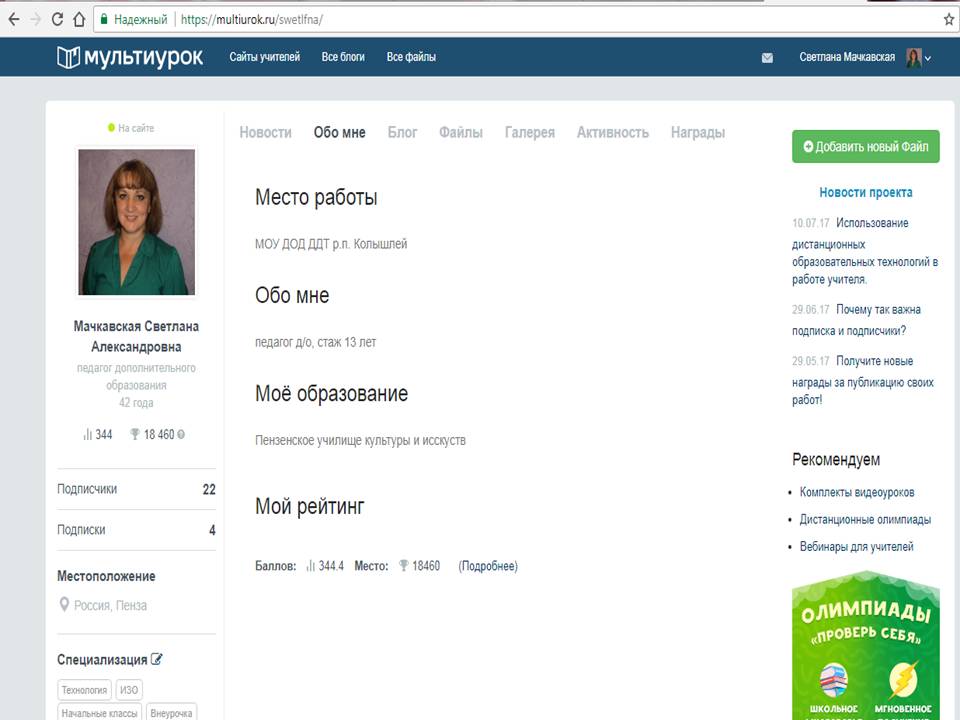Screen dimensions: 960x720
Task: Open the Олимпиады banner advertisement
Action: pos(866,645)
